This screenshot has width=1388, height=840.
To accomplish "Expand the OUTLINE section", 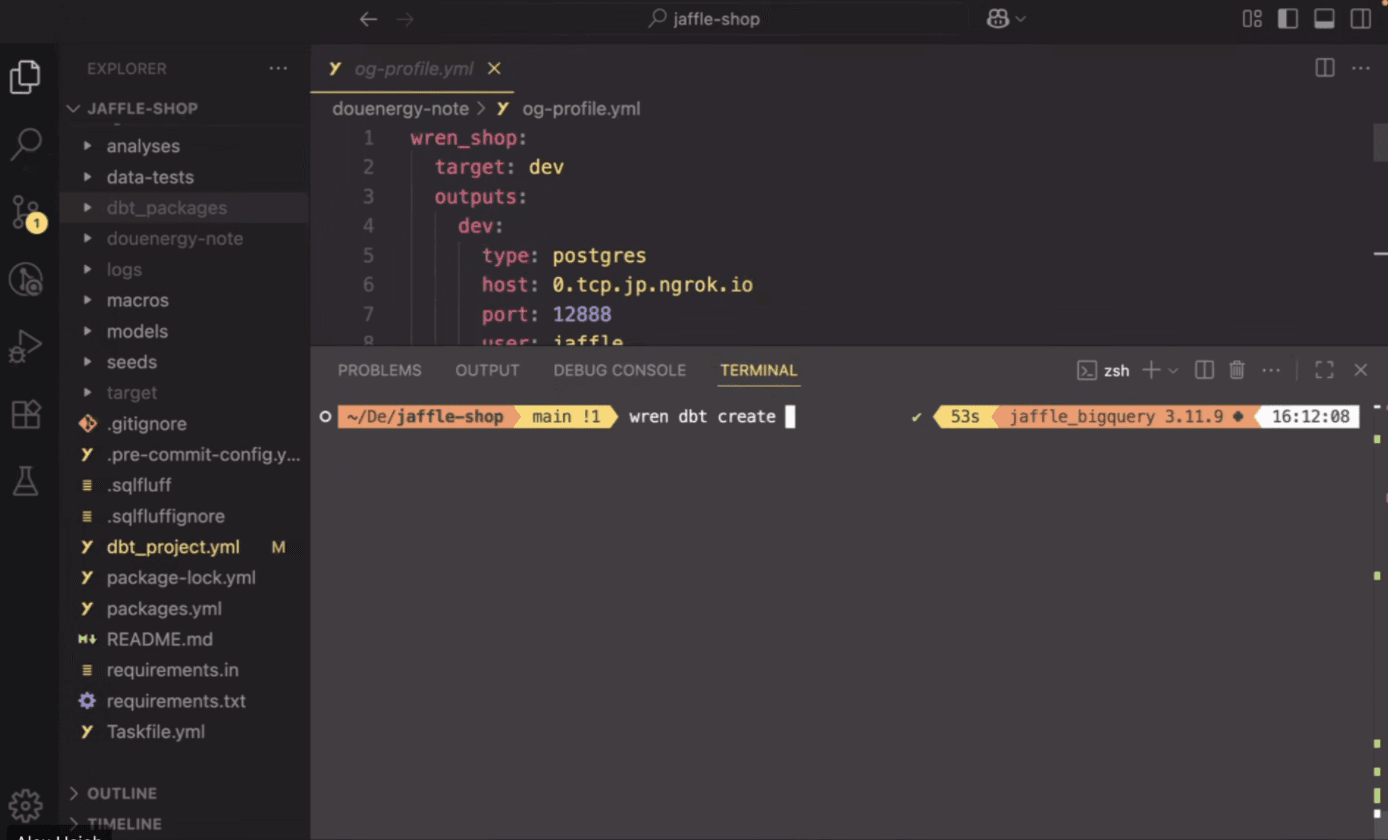I will click(x=121, y=793).
